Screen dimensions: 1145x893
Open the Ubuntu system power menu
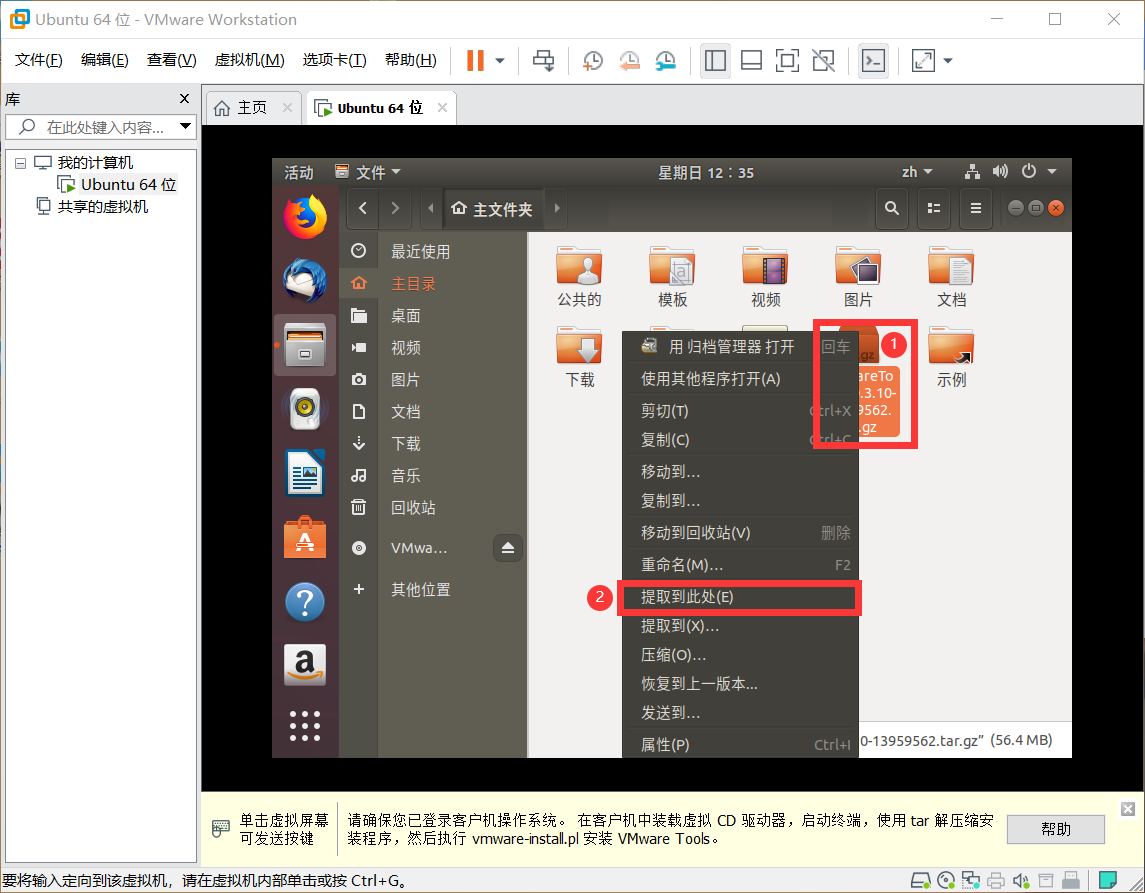(x=1028, y=171)
